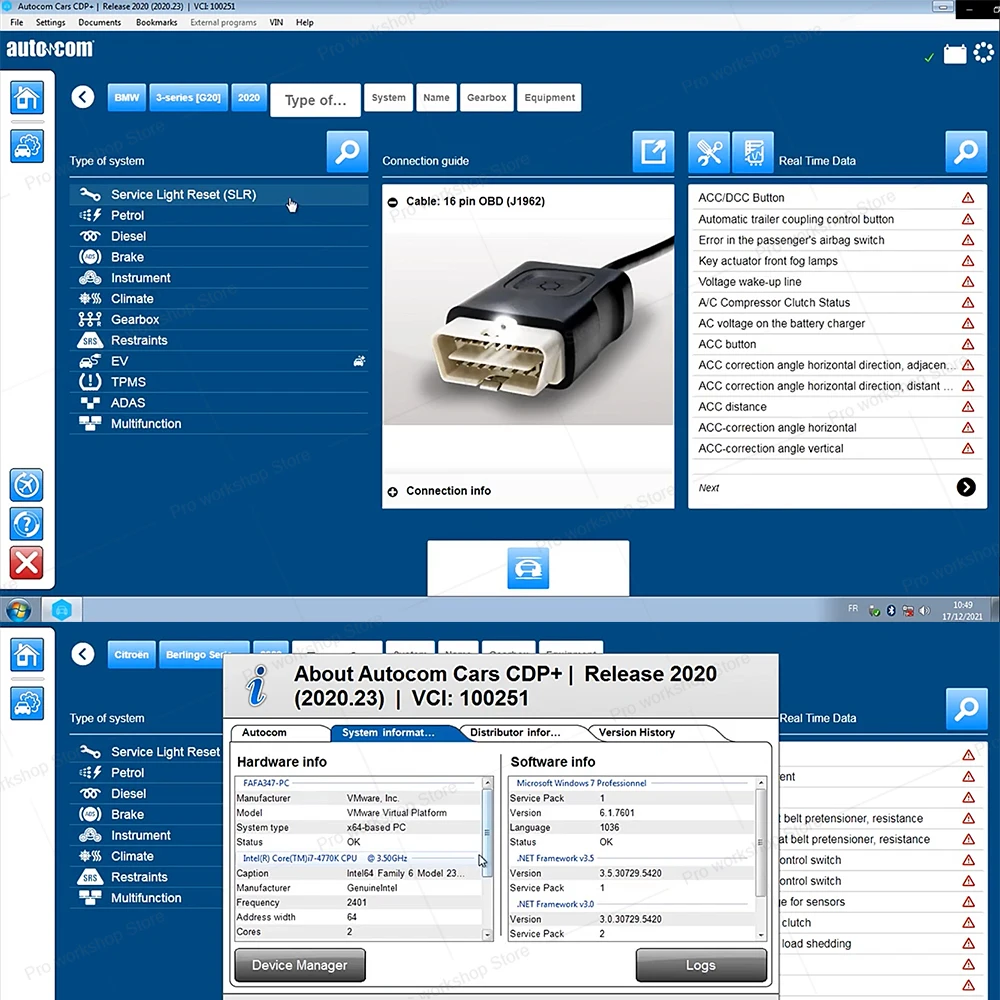Open the Settings menu
This screenshot has width=1000, height=1000.
coord(50,22)
